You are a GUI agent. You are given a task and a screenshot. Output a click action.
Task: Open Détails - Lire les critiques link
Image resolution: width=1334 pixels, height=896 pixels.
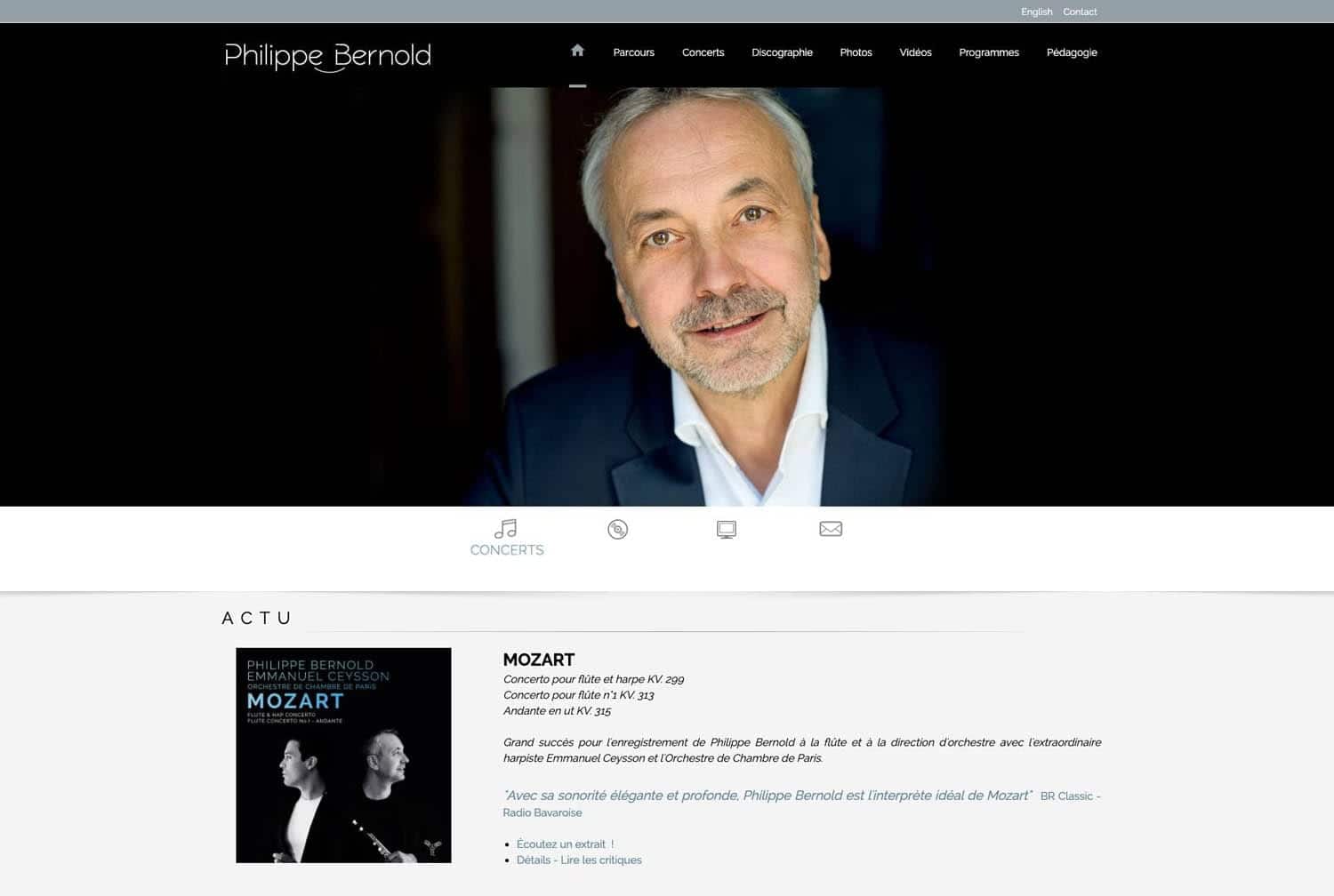coord(579,860)
